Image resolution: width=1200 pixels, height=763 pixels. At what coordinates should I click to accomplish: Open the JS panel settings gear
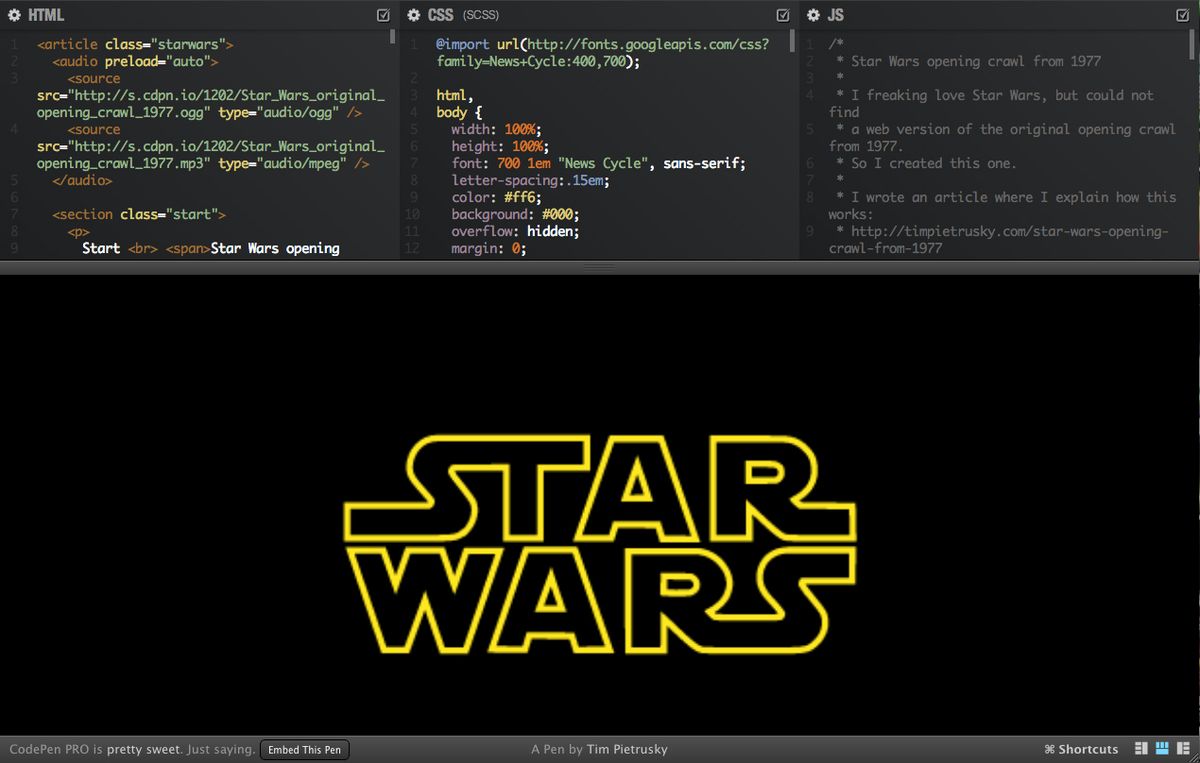point(812,14)
